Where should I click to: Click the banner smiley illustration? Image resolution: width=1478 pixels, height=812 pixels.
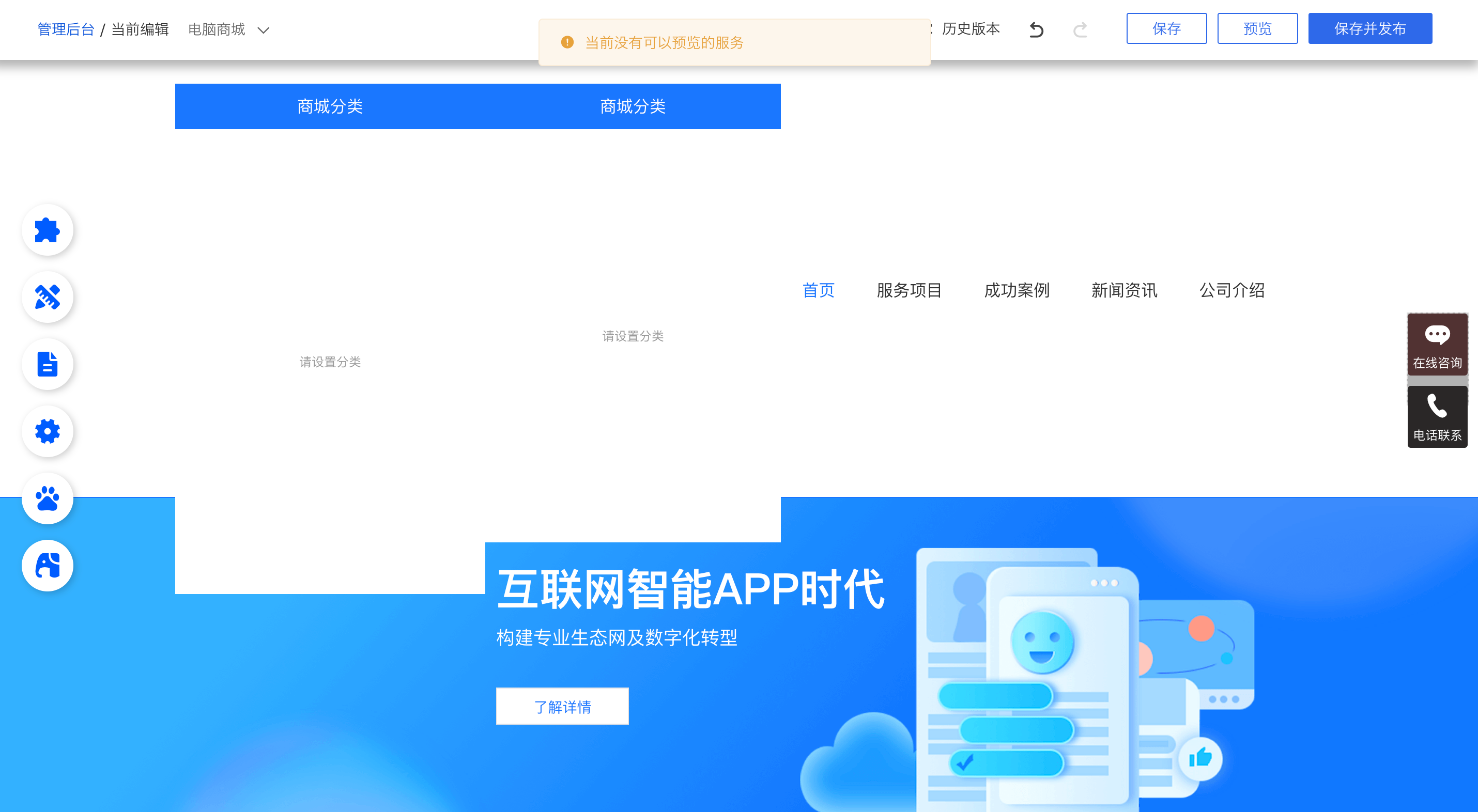click(x=1041, y=642)
